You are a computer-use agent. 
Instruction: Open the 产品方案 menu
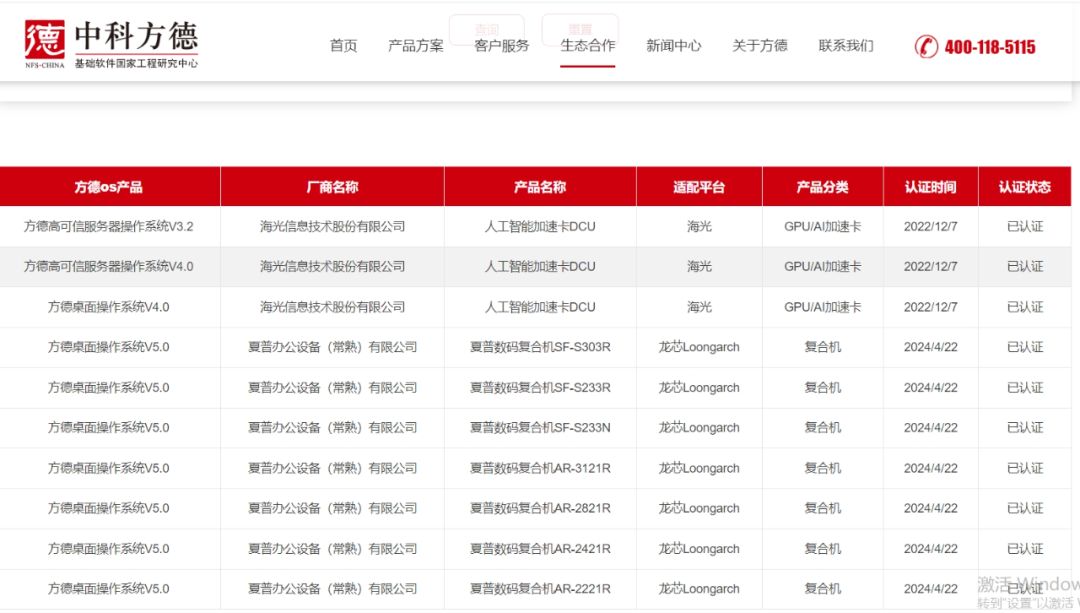tap(416, 45)
